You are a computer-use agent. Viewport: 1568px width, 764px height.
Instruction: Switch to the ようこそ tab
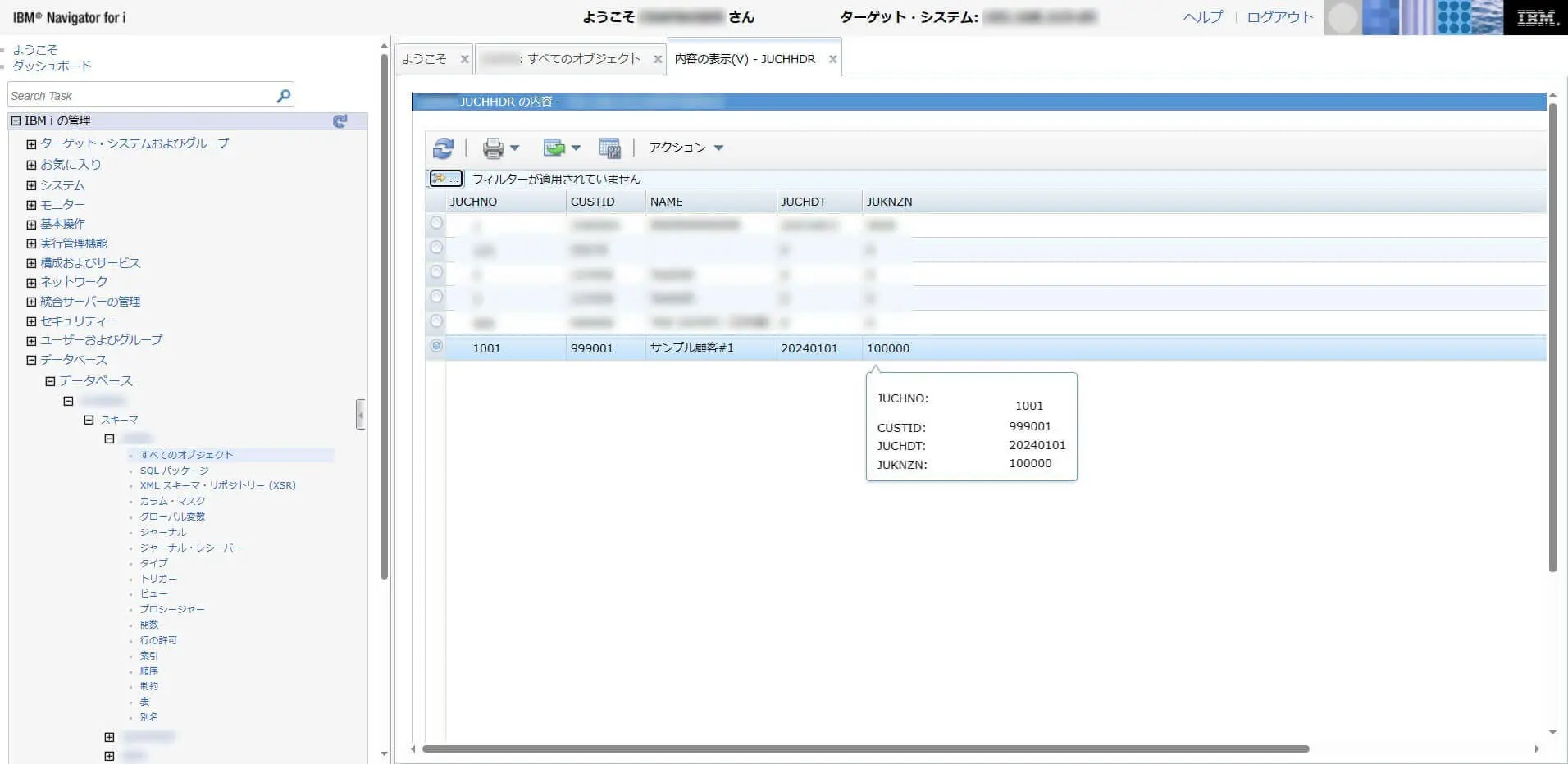click(424, 59)
